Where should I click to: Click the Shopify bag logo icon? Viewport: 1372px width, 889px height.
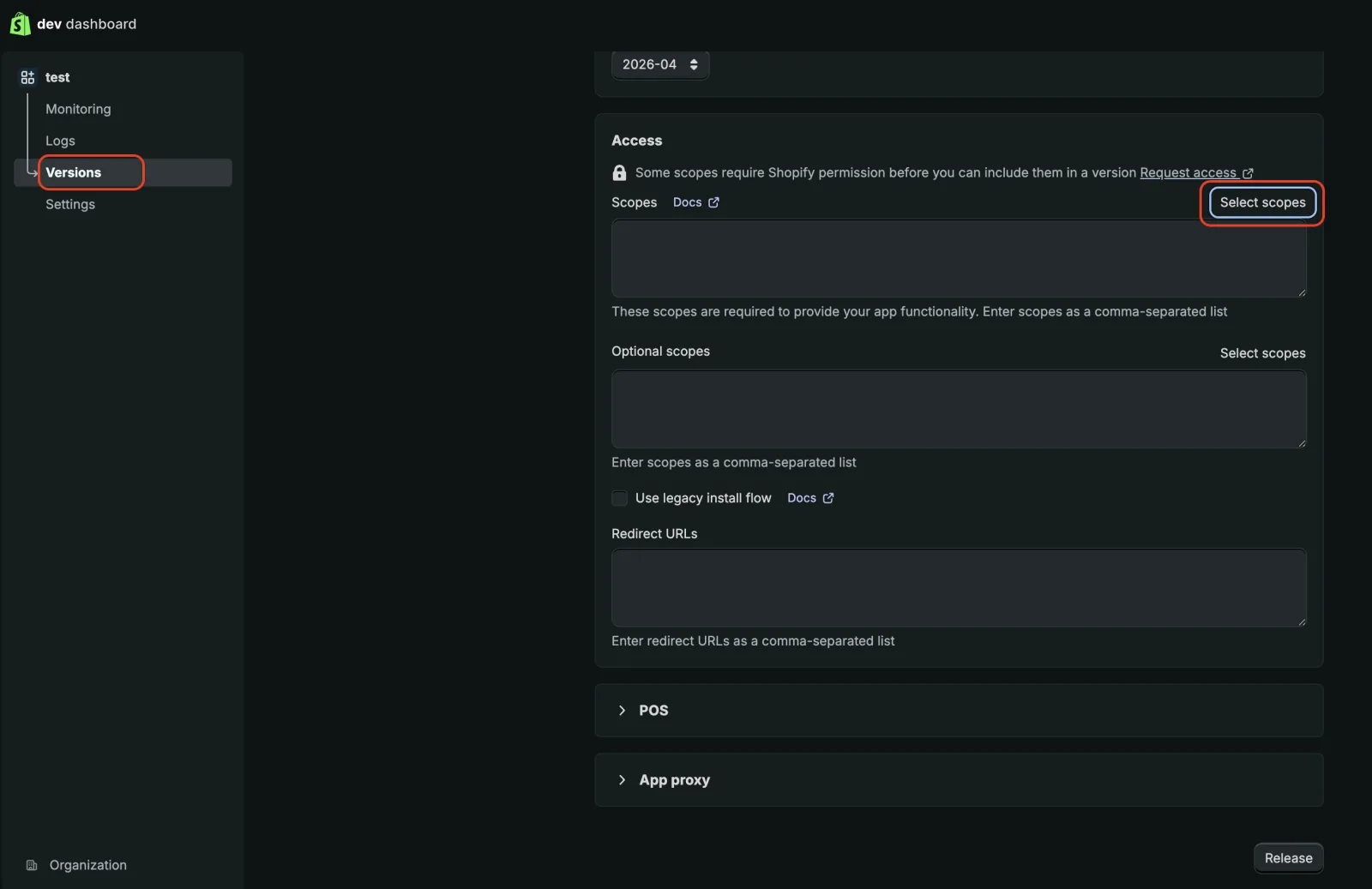[x=20, y=24]
